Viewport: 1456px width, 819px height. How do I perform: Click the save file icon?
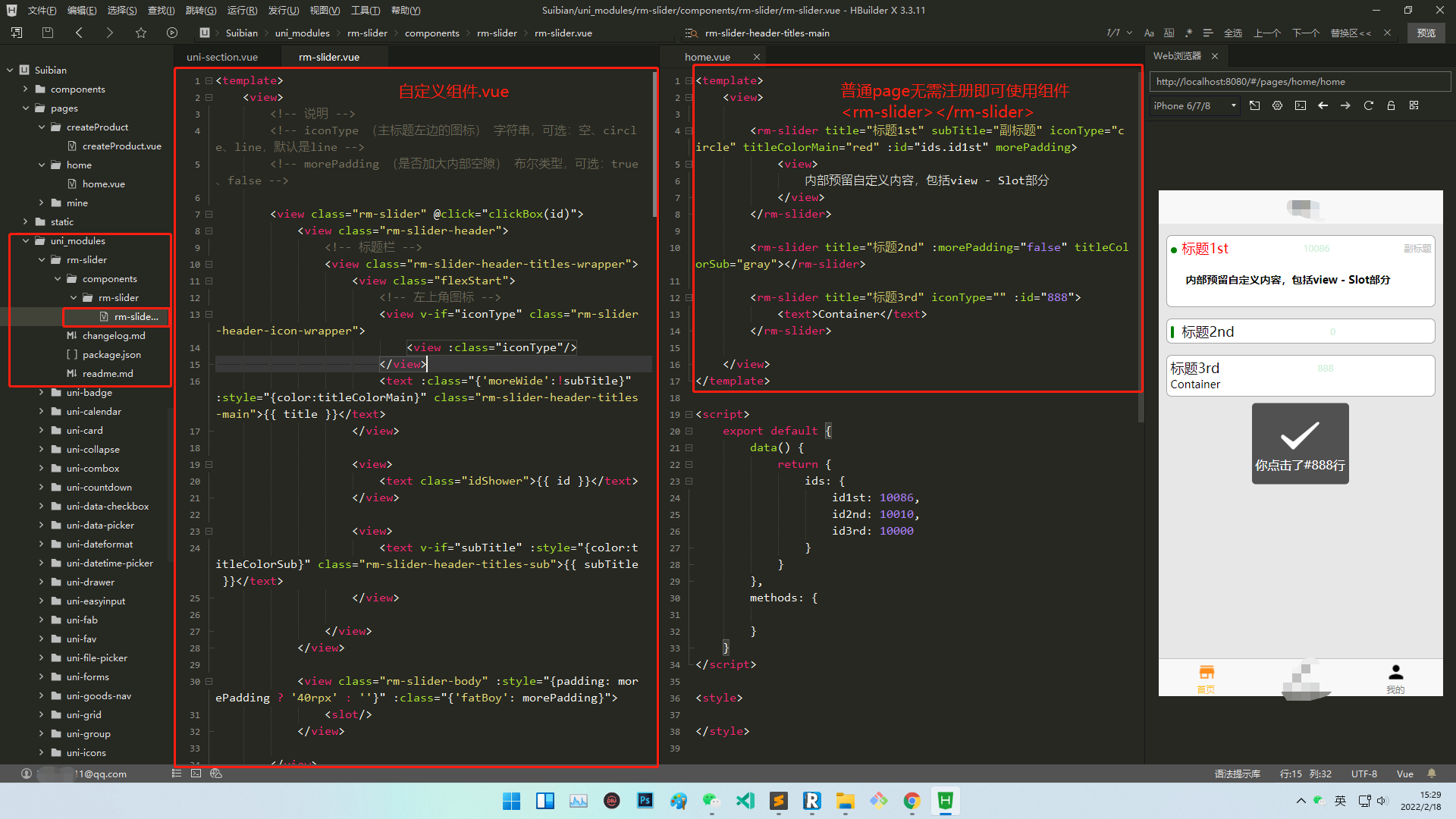click(48, 33)
